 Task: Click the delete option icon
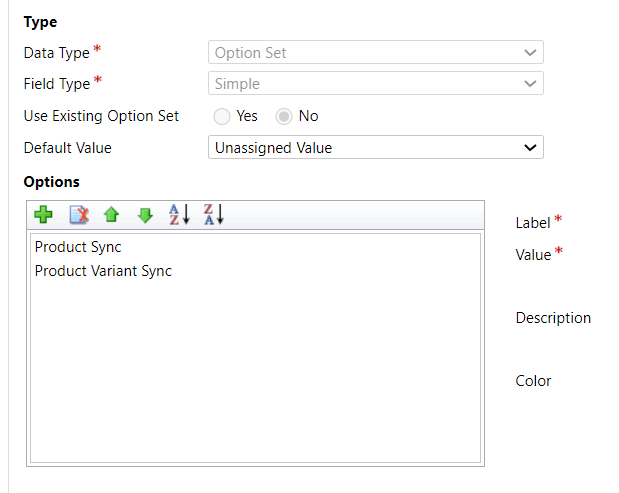(x=79, y=214)
